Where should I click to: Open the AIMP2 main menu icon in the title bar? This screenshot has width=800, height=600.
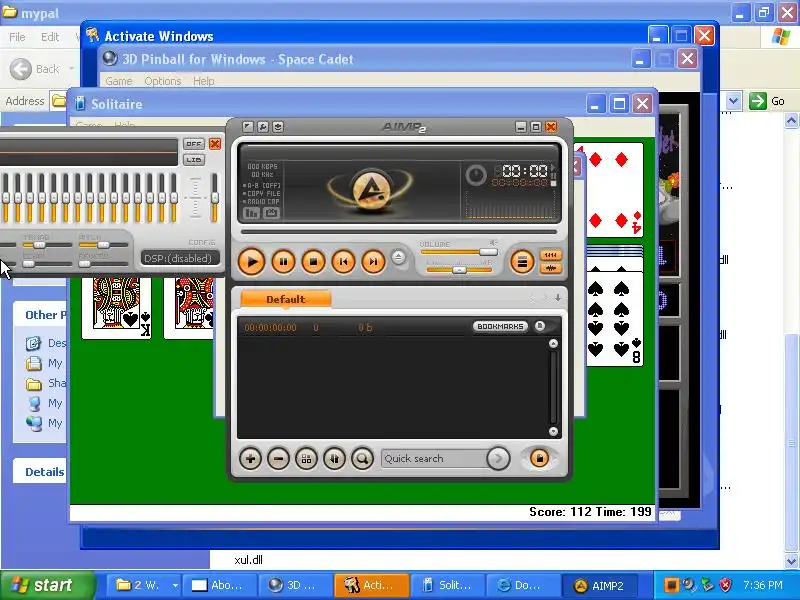pos(248,127)
